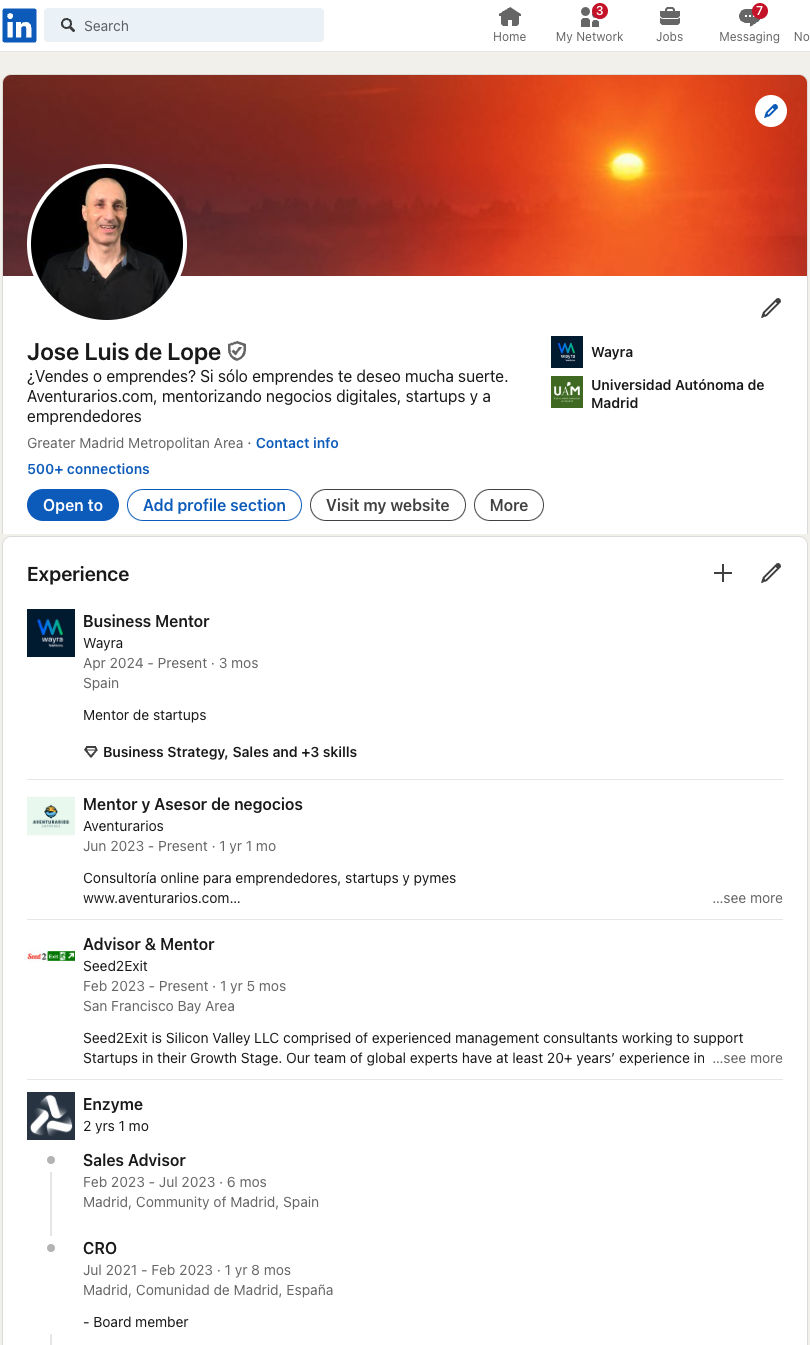Screen dimensions: 810x1345
Task: Open My Network with 3 notifications
Action: (590, 16)
